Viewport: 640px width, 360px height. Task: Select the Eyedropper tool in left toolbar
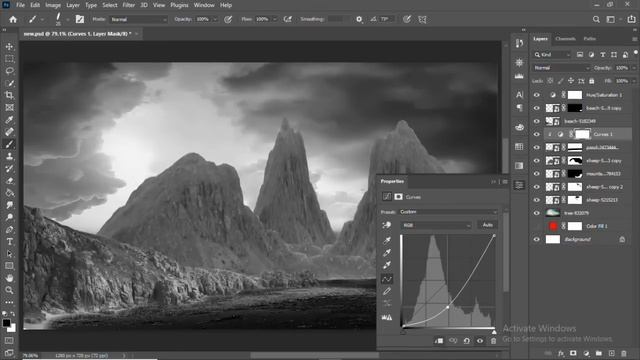9,120
